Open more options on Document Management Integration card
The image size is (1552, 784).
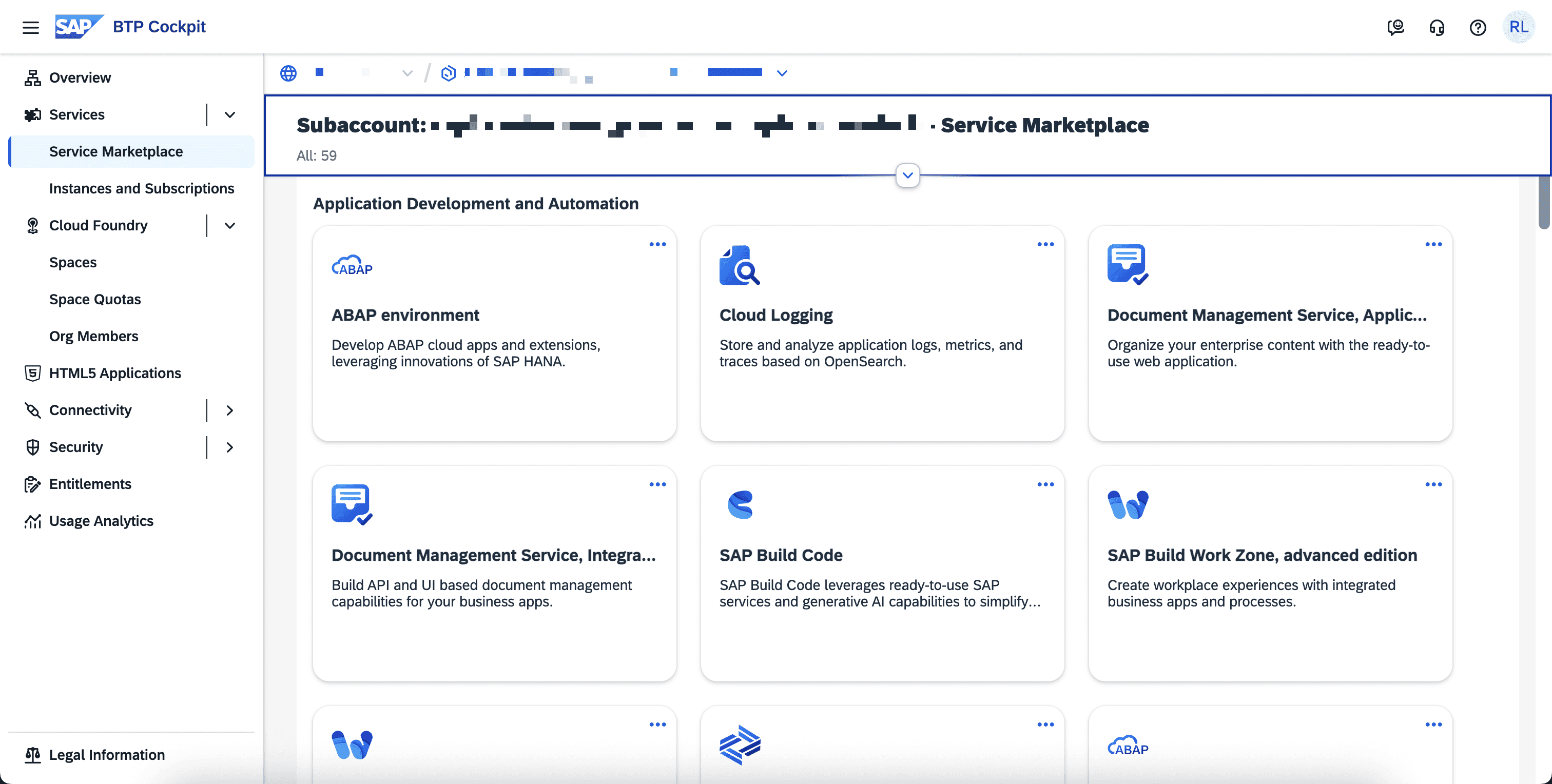pos(657,484)
